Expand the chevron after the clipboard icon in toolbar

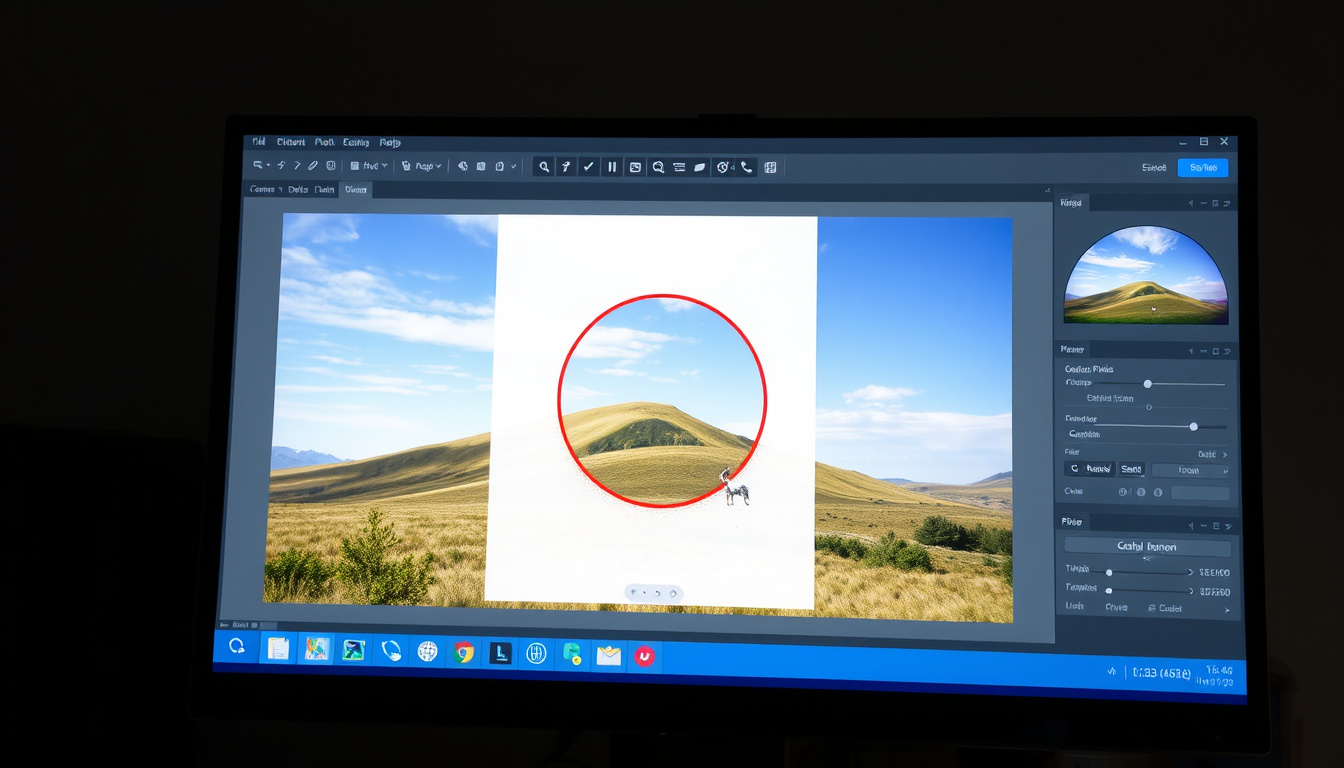(514, 167)
